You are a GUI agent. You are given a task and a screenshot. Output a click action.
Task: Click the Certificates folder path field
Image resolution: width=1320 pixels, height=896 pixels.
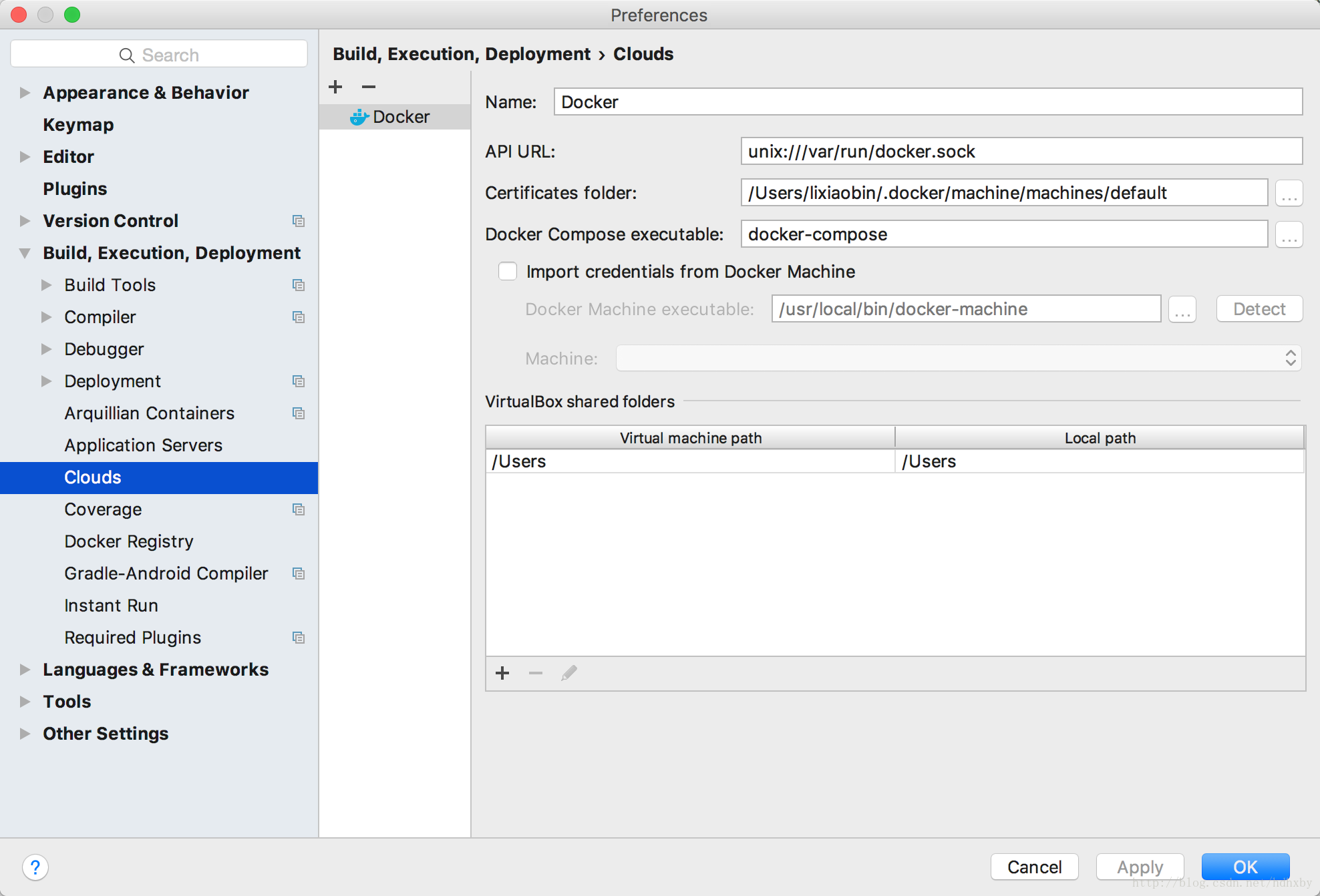(x=1005, y=193)
